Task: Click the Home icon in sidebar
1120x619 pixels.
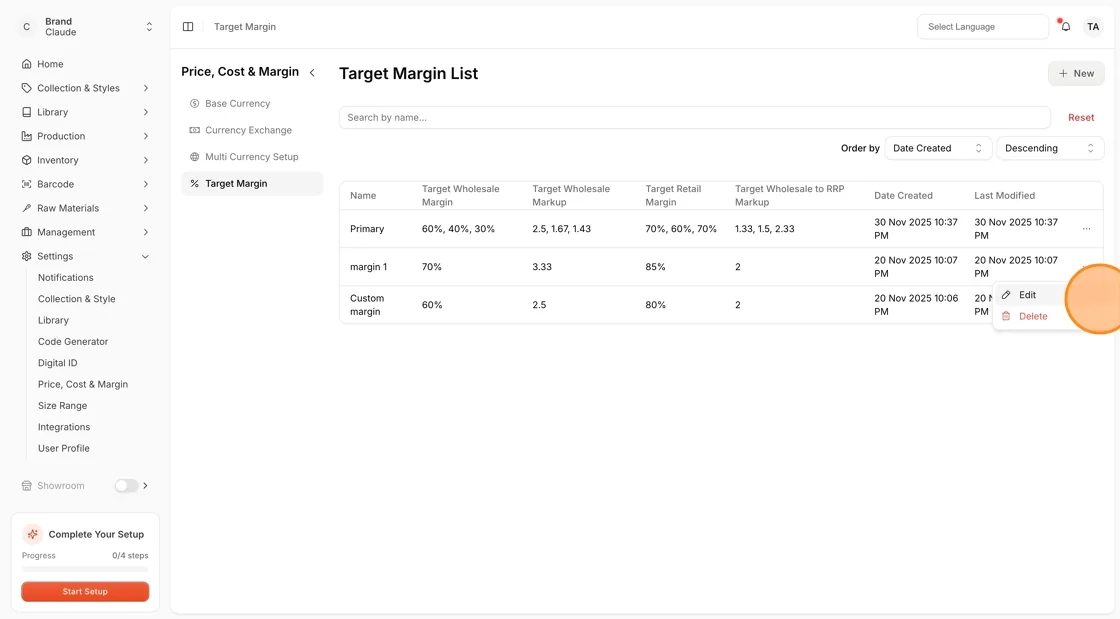Action: pyautogui.click(x=26, y=64)
